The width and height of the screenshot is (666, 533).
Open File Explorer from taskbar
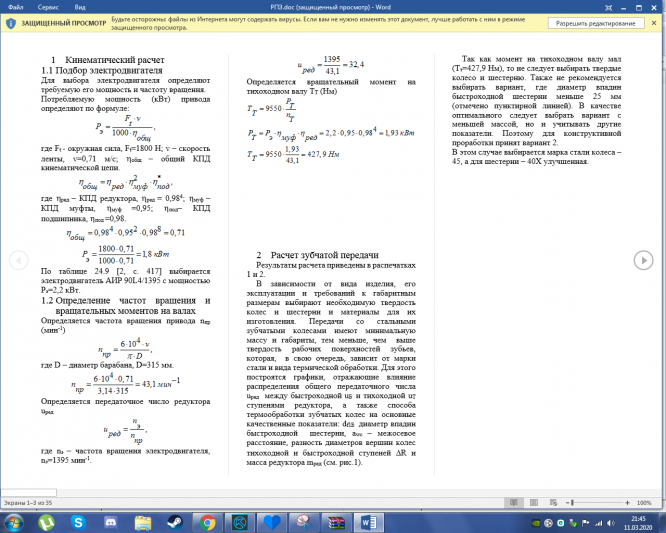pyautogui.click(x=143, y=522)
